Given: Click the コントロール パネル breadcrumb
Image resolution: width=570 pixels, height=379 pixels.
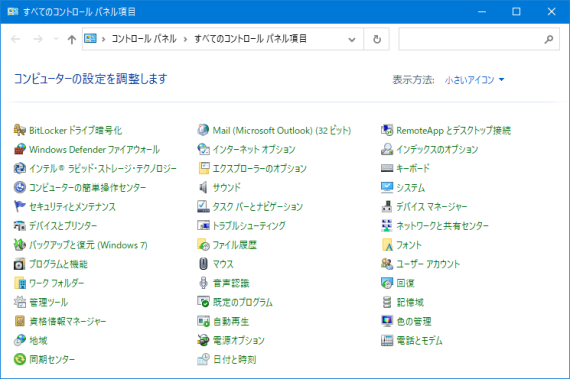Looking at the screenshot, I should [x=144, y=39].
